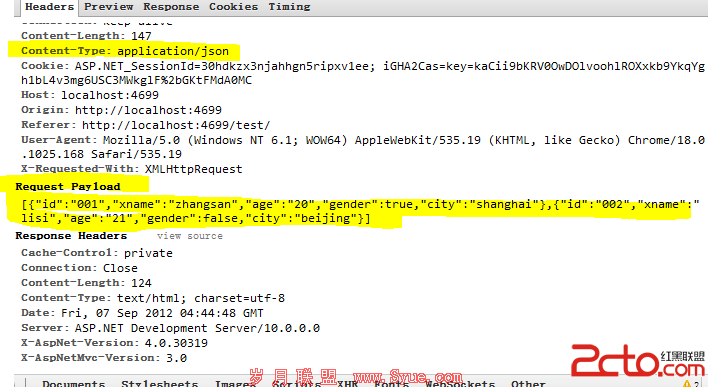708x387 pixels.
Task: Filter network by Documents
Action: tap(74, 383)
